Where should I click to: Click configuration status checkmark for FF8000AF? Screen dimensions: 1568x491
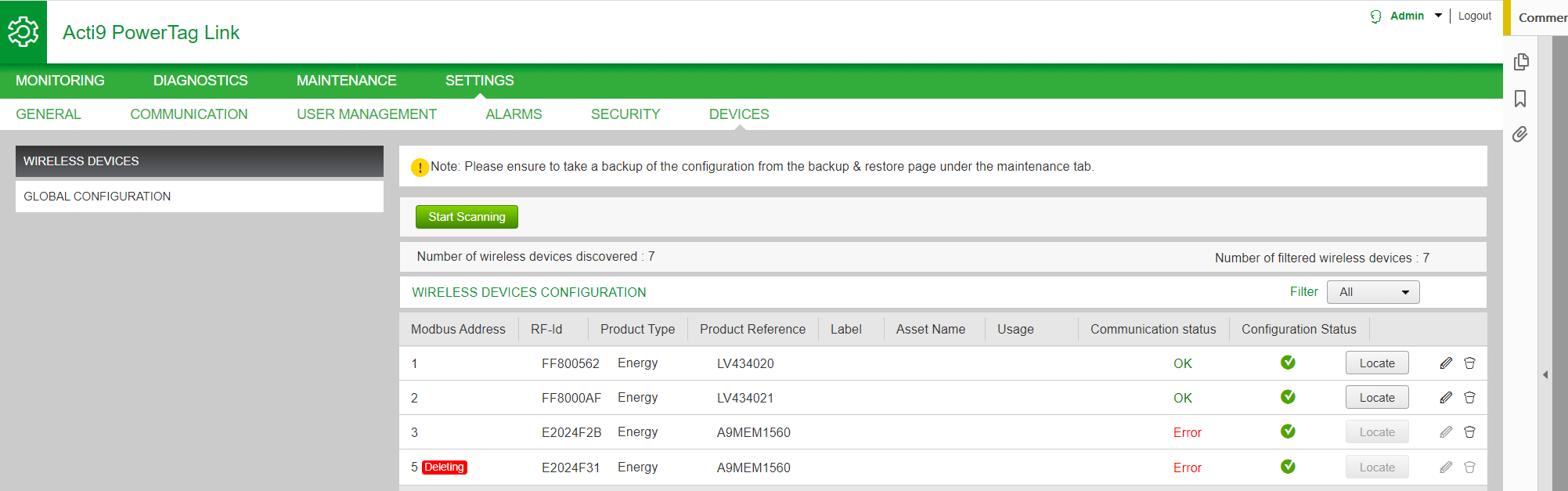[x=1288, y=397]
